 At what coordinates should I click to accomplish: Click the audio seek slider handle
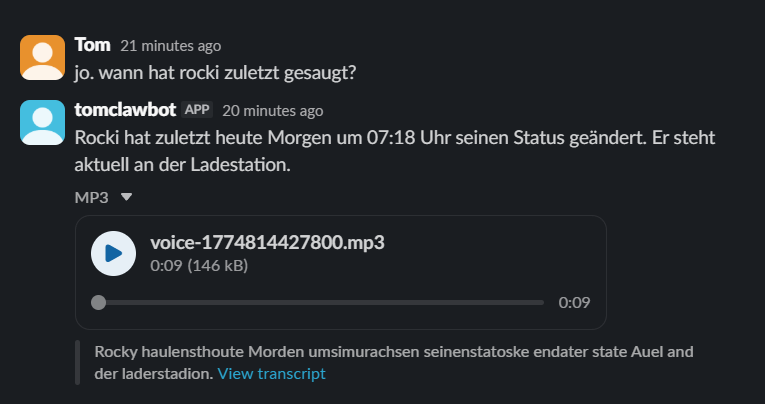98,302
